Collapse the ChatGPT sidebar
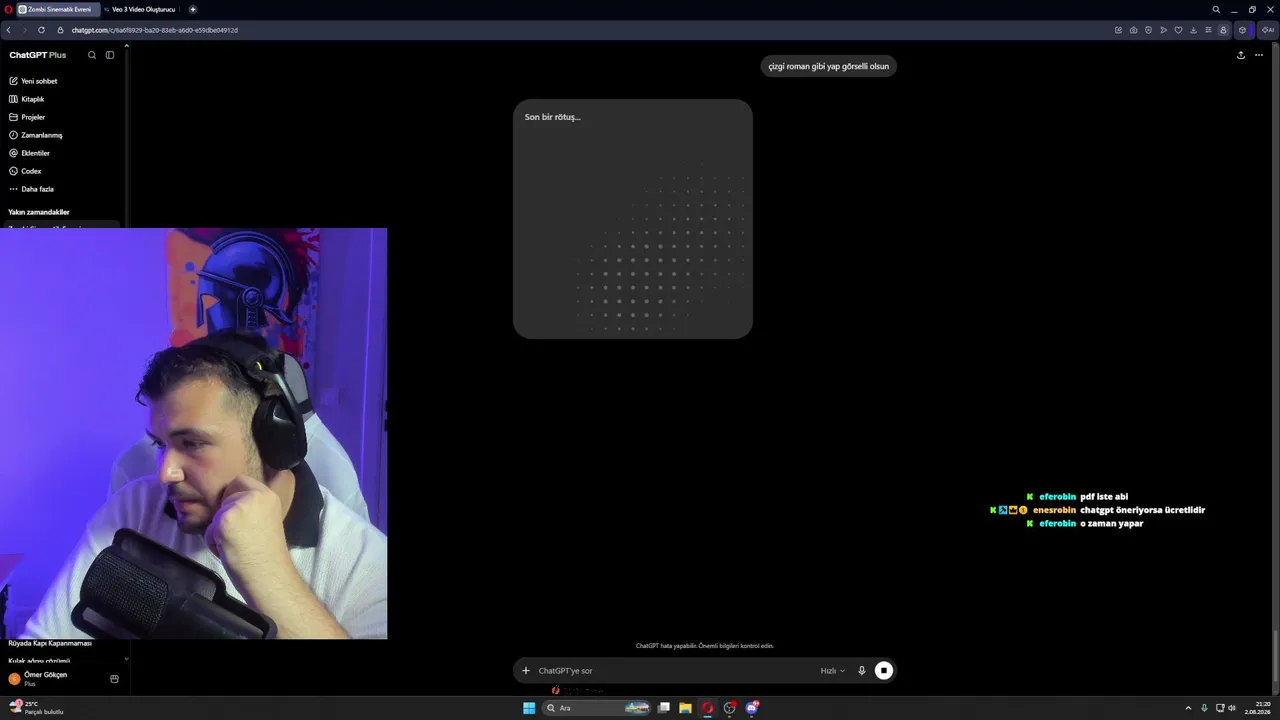This screenshot has width=1280, height=720. [x=110, y=55]
